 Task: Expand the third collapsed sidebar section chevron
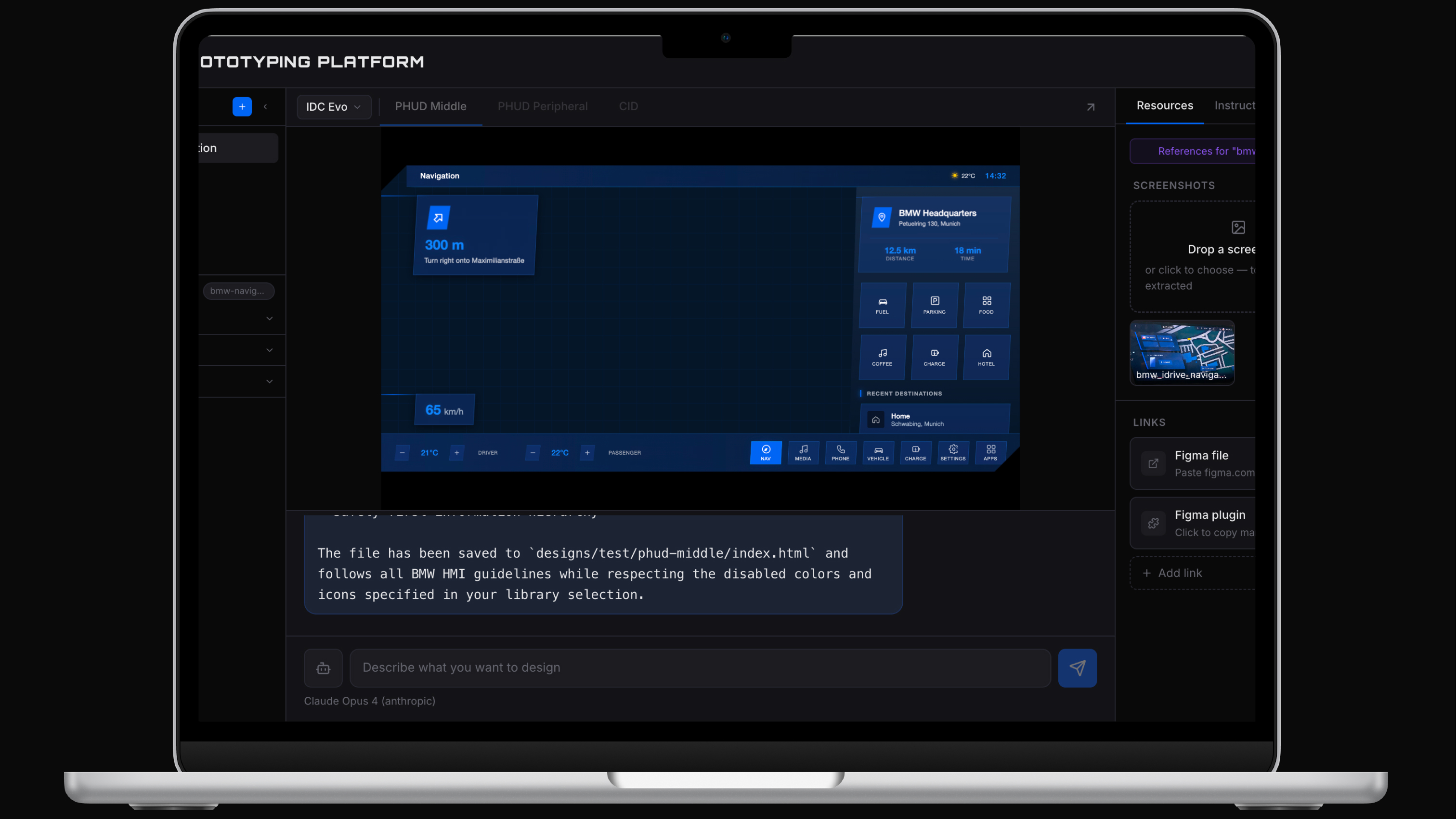270,381
